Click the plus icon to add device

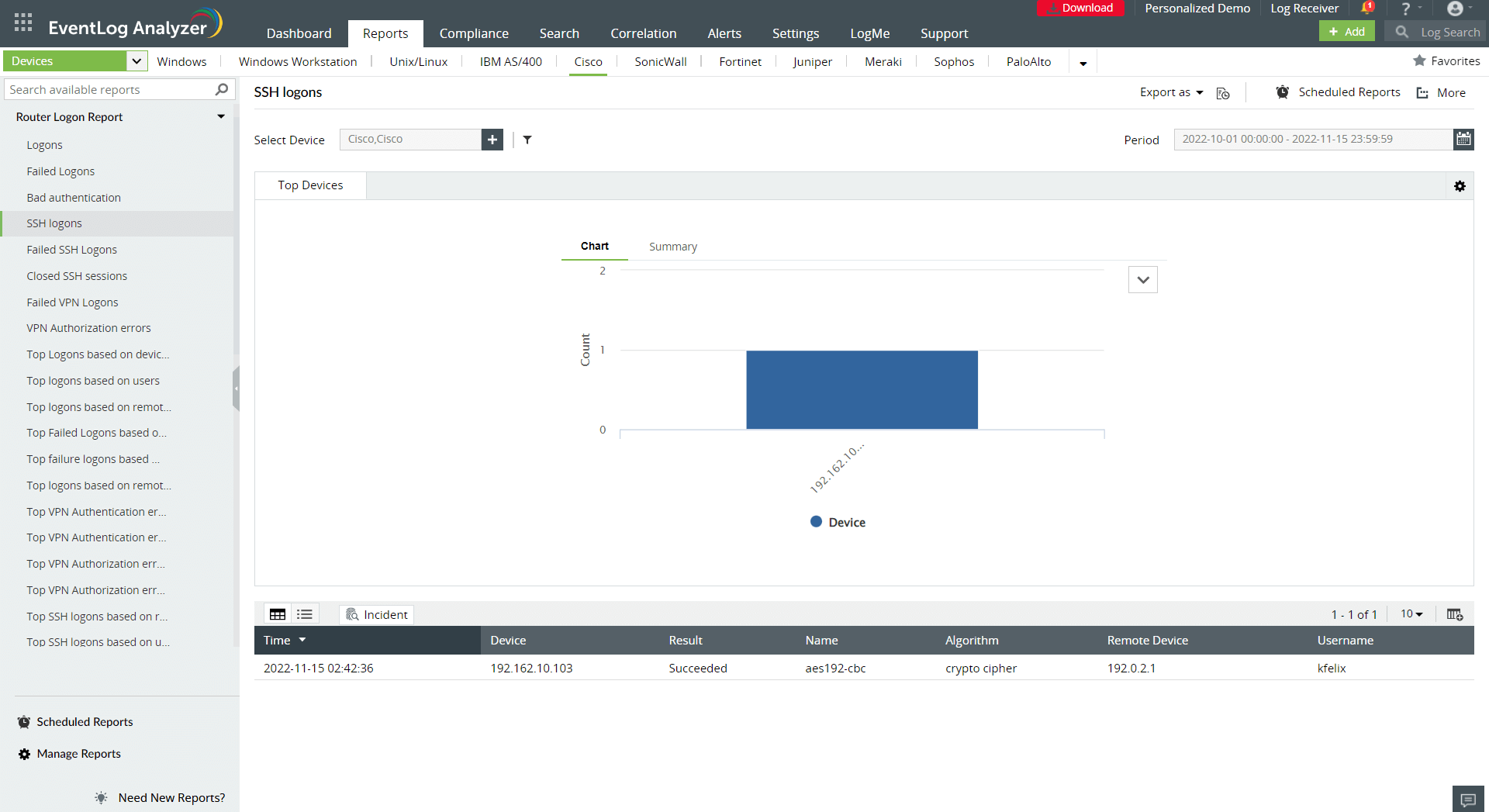(492, 140)
